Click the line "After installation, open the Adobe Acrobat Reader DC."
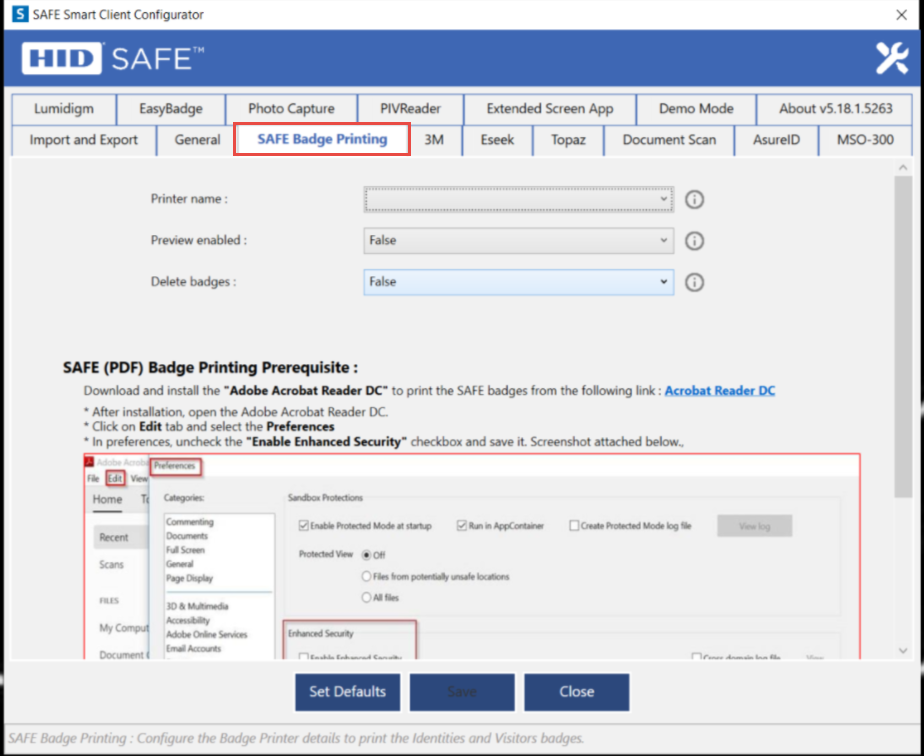This screenshot has width=924, height=756. pos(236,412)
